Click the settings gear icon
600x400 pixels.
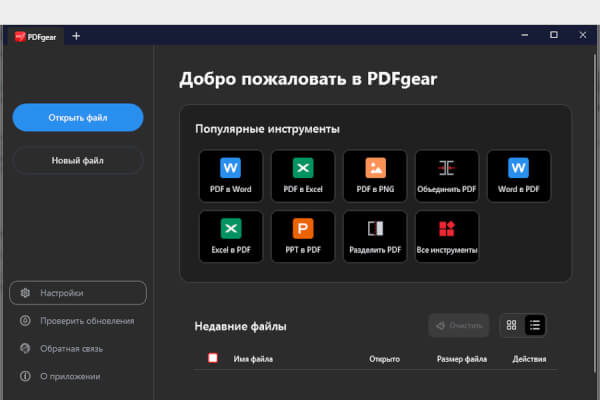pos(25,293)
